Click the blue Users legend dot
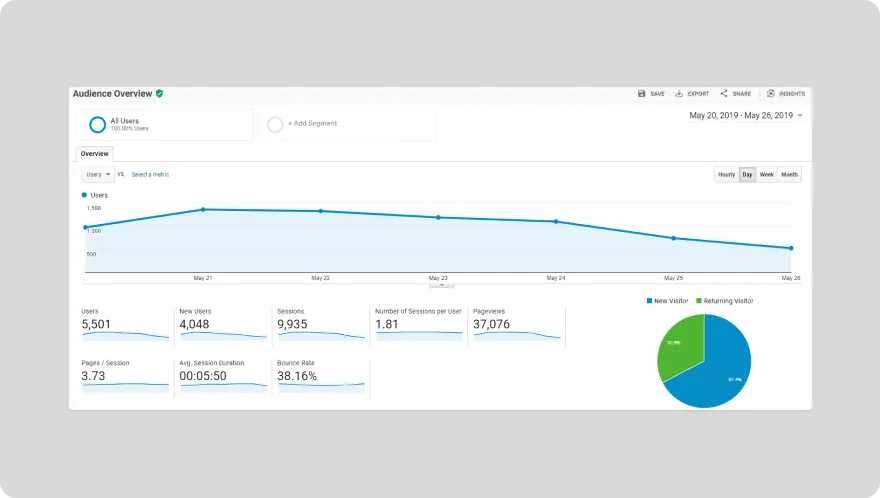 pos(84,195)
